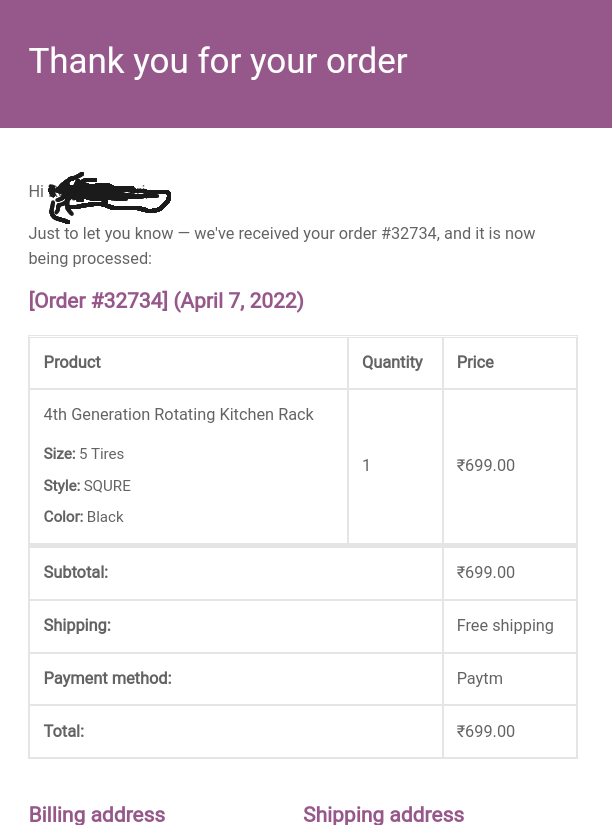Click the Shipping address heading
This screenshot has width=612, height=825.
tap(384, 814)
